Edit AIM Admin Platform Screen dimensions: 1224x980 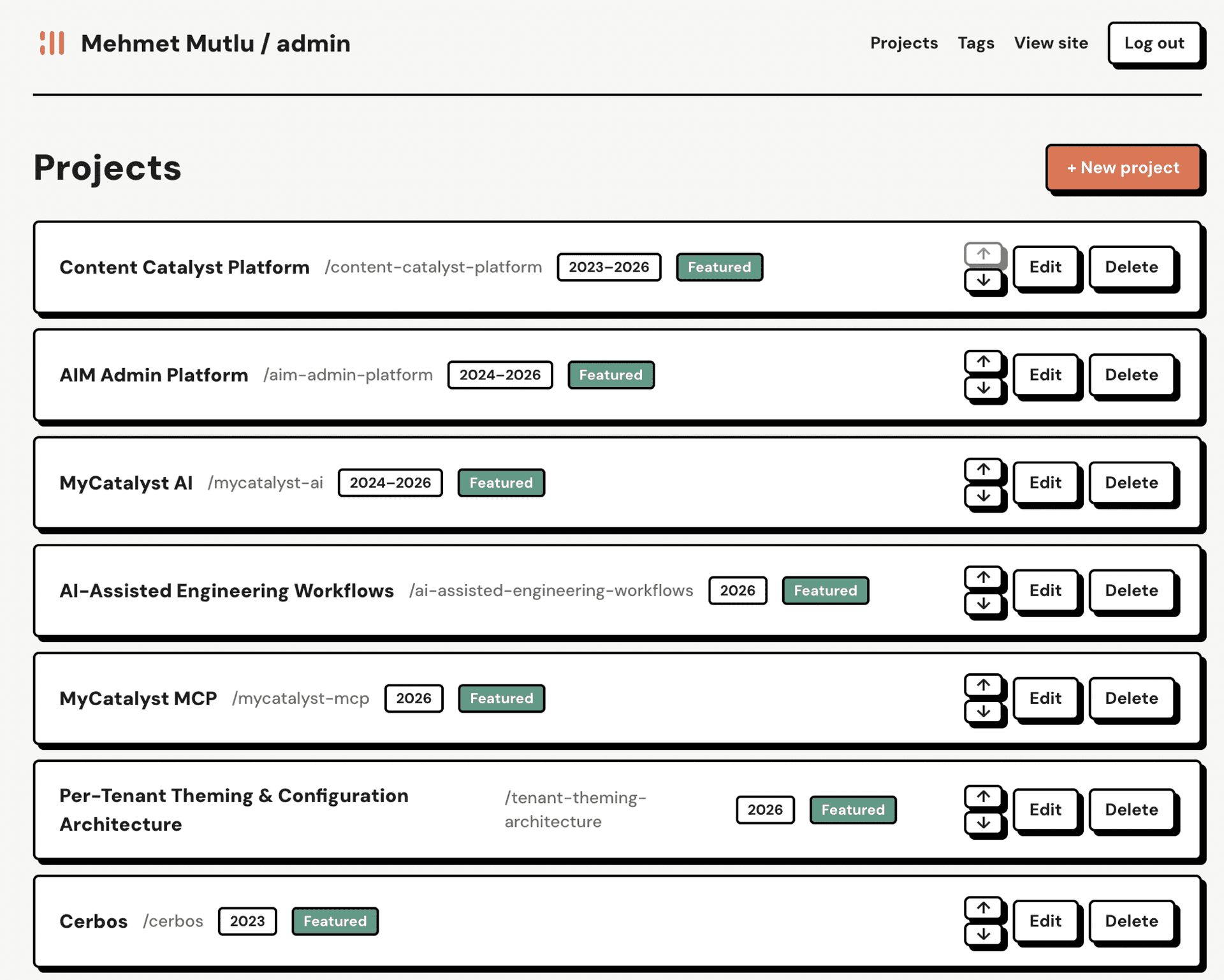click(1045, 375)
